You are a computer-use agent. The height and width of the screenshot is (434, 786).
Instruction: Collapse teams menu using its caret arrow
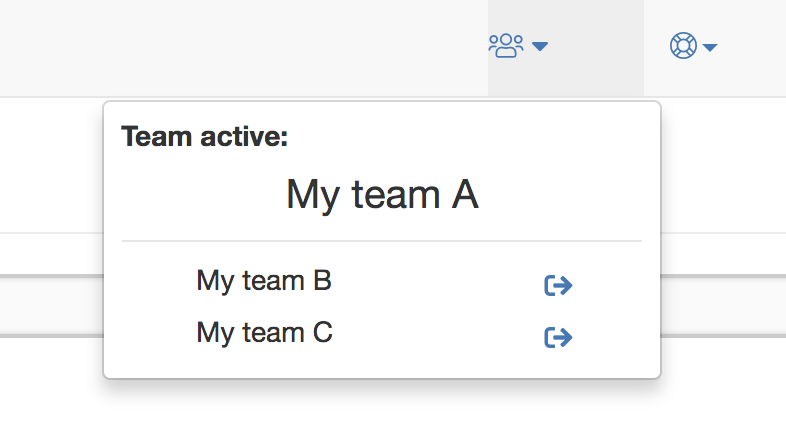[x=540, y=47]
